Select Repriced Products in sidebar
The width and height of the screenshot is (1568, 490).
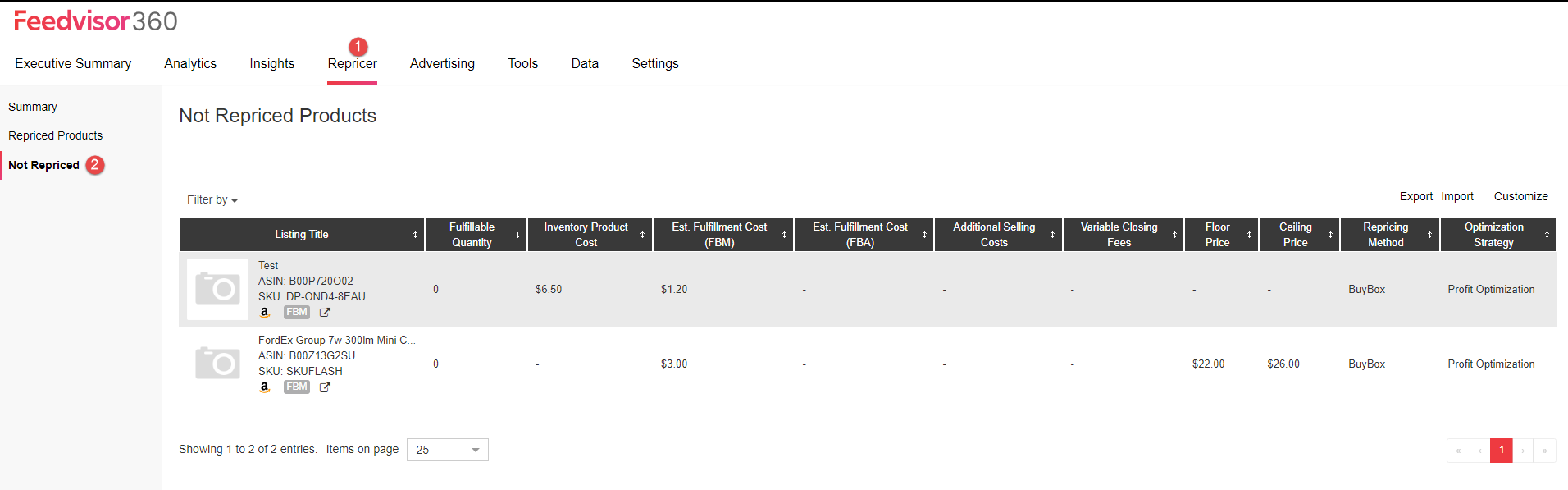coord(56,135)
